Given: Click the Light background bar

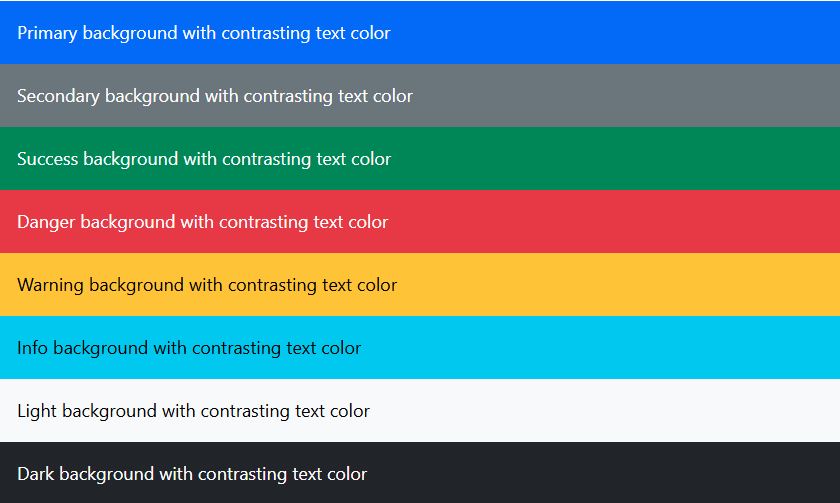Looking at the screenshot, I should tap(420, 410).
